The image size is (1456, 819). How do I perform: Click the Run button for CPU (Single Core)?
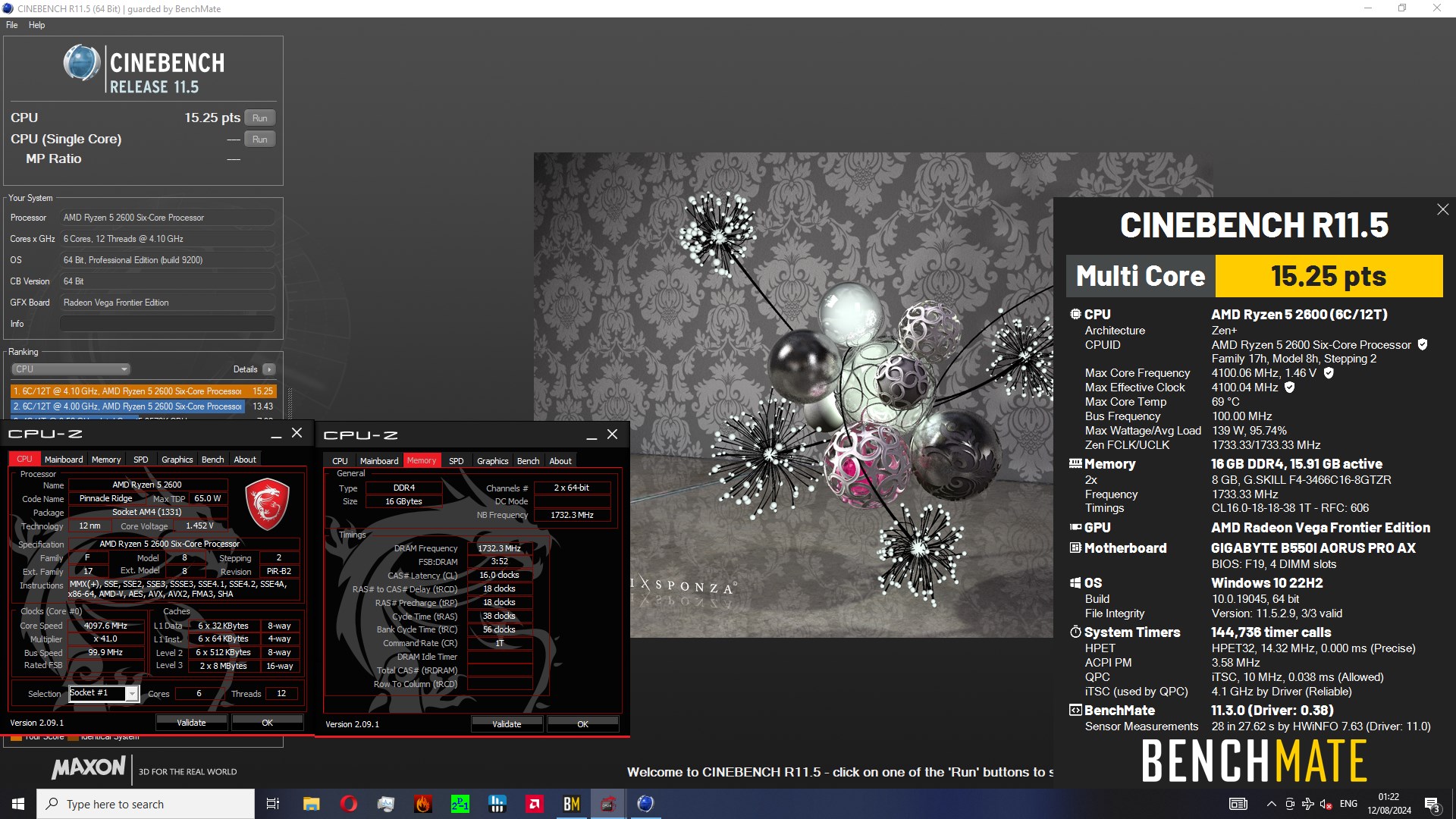(x=259, y=139)
